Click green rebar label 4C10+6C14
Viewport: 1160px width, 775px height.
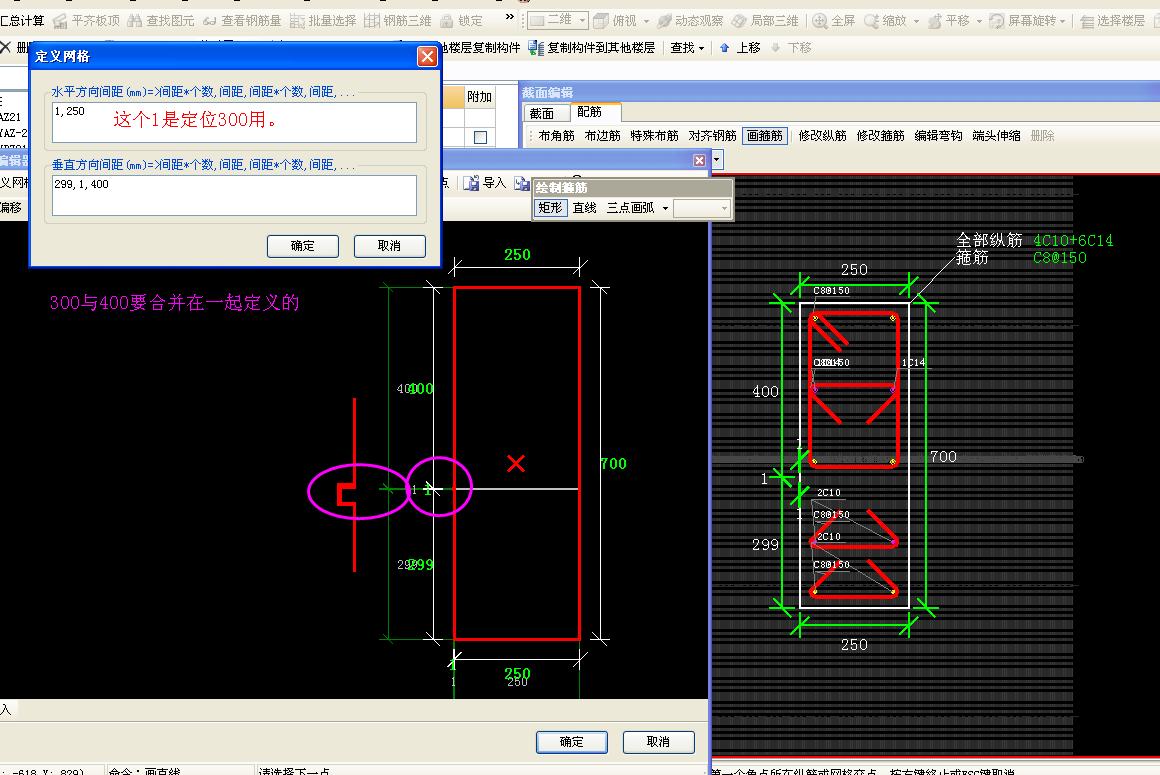pos(1073,240)
